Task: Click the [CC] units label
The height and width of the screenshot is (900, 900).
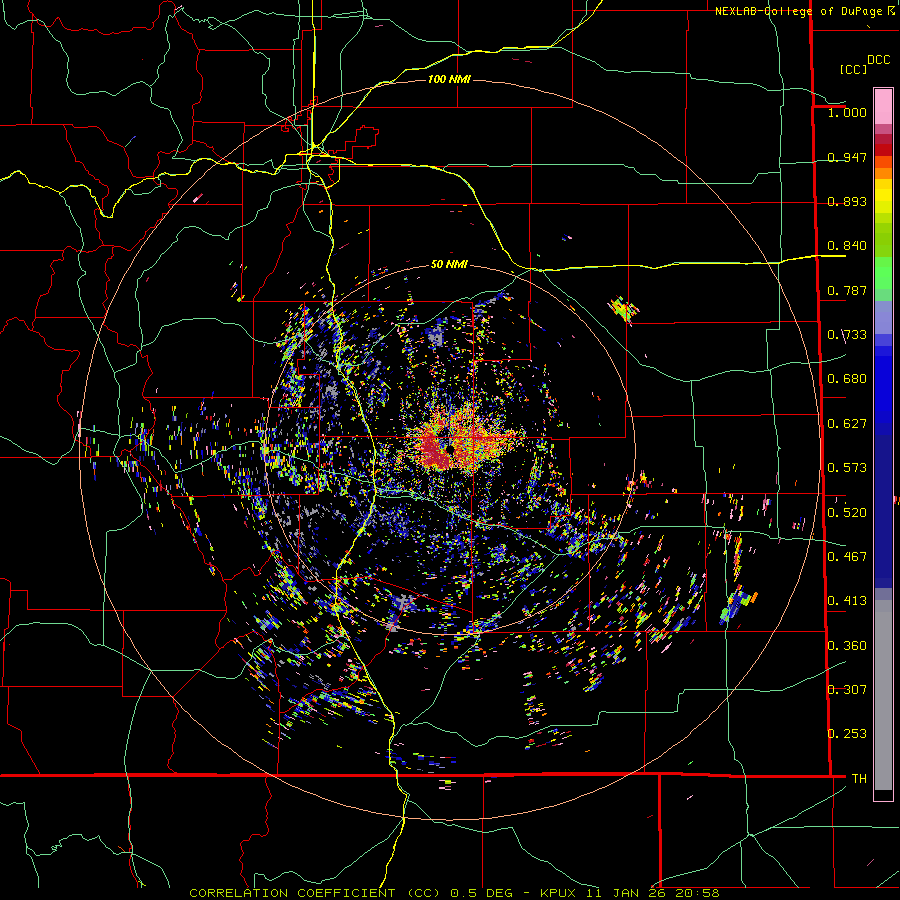Action: tap(853, 69)
